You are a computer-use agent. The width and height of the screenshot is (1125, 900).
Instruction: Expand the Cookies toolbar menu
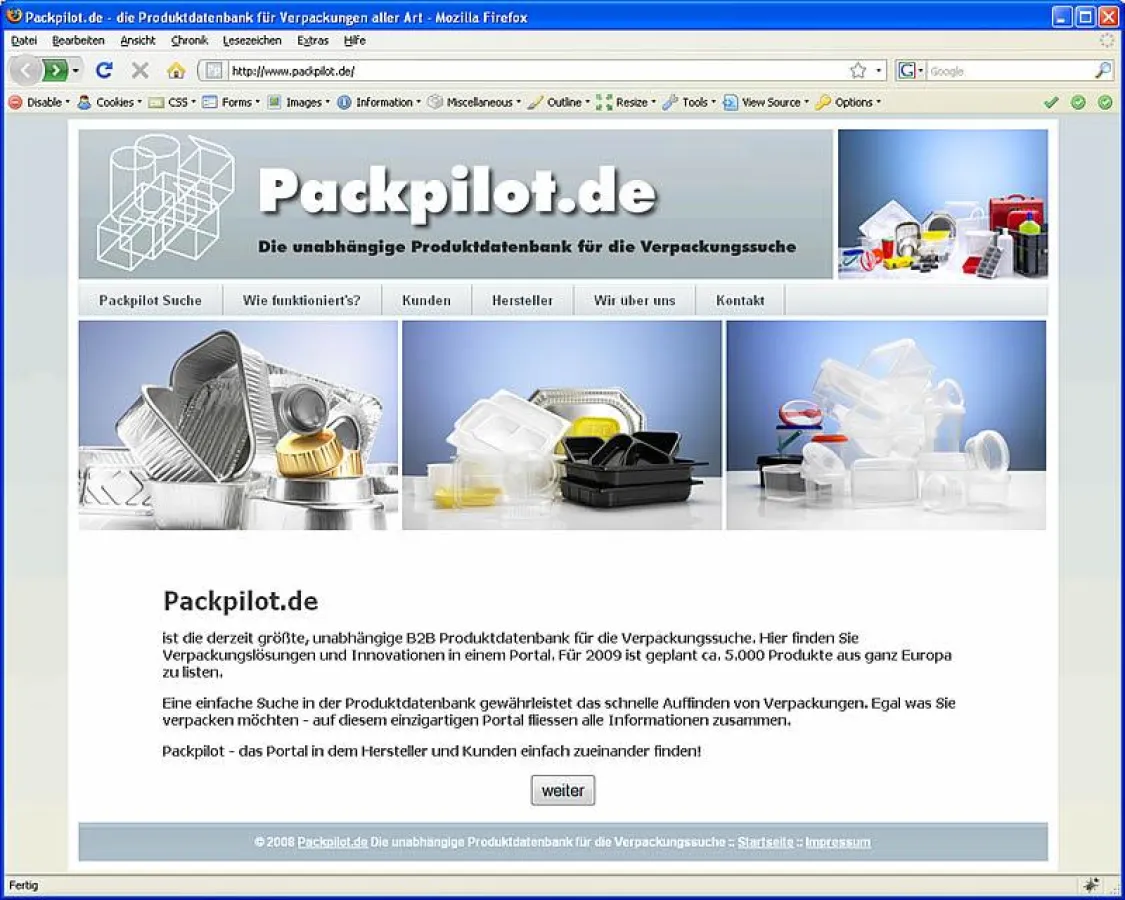point(110,102)
